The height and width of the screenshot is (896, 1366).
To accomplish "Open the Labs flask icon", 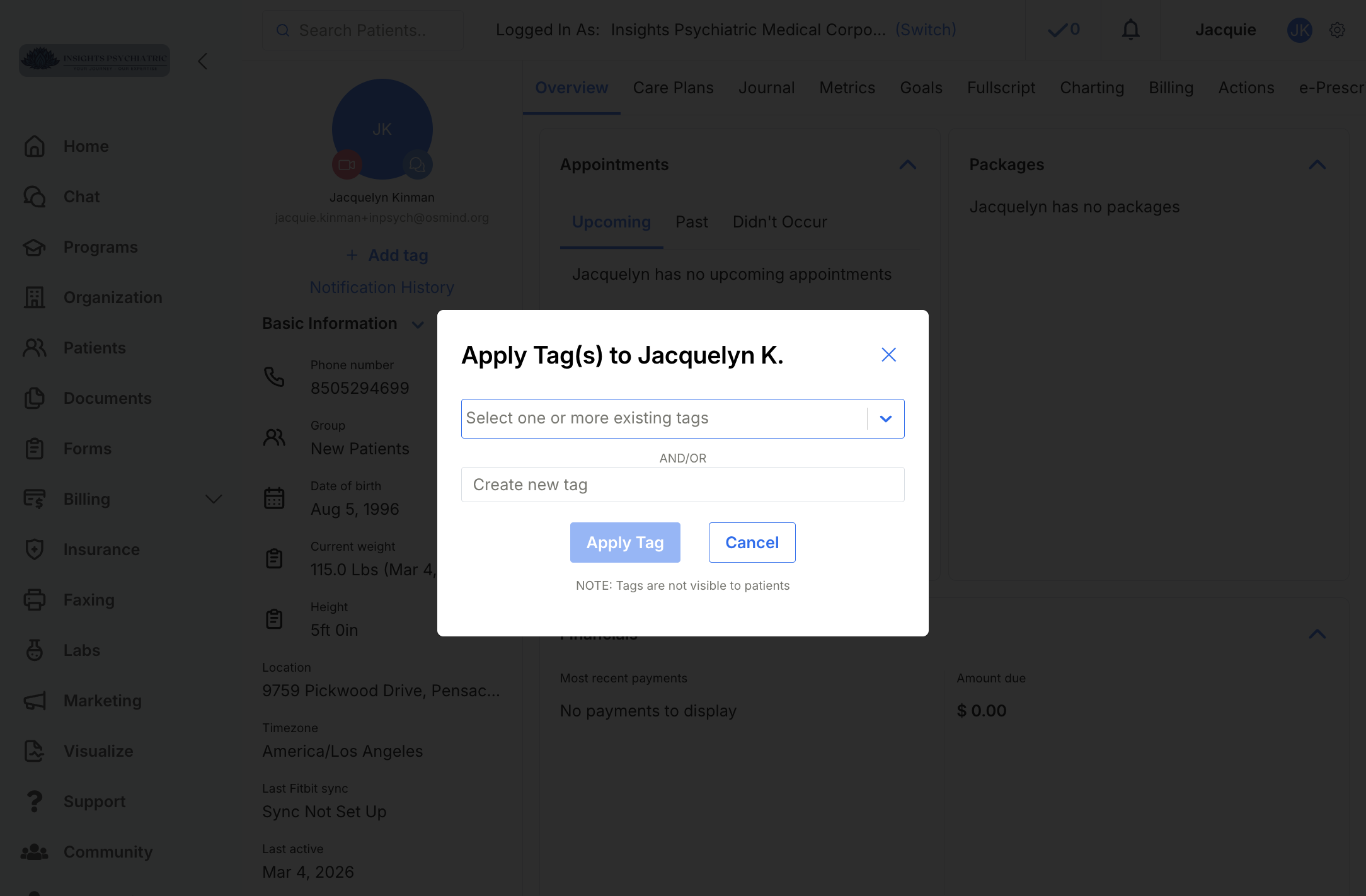I will [35, 650].
